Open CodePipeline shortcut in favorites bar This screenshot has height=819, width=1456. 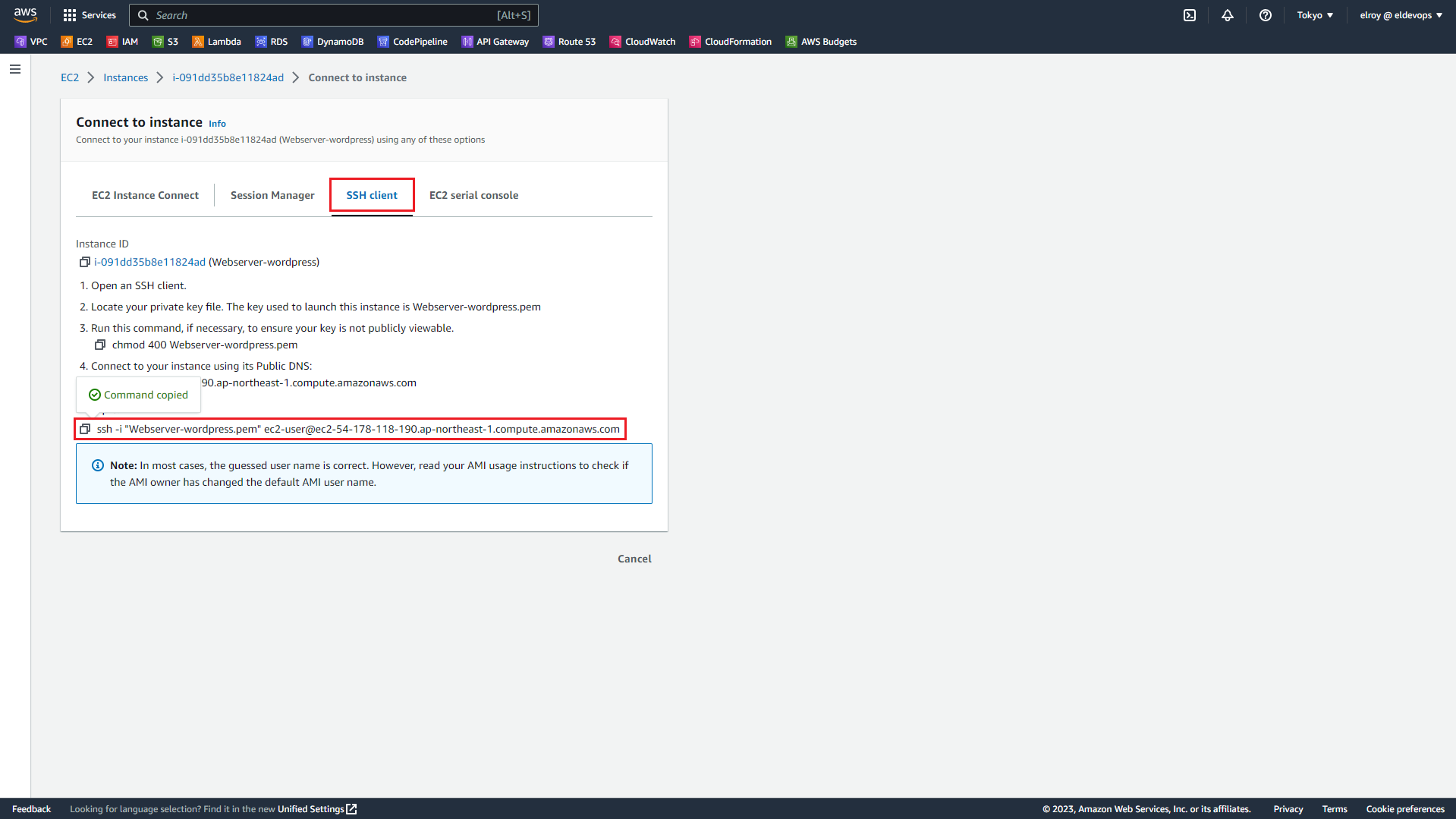tap(413, 42)
